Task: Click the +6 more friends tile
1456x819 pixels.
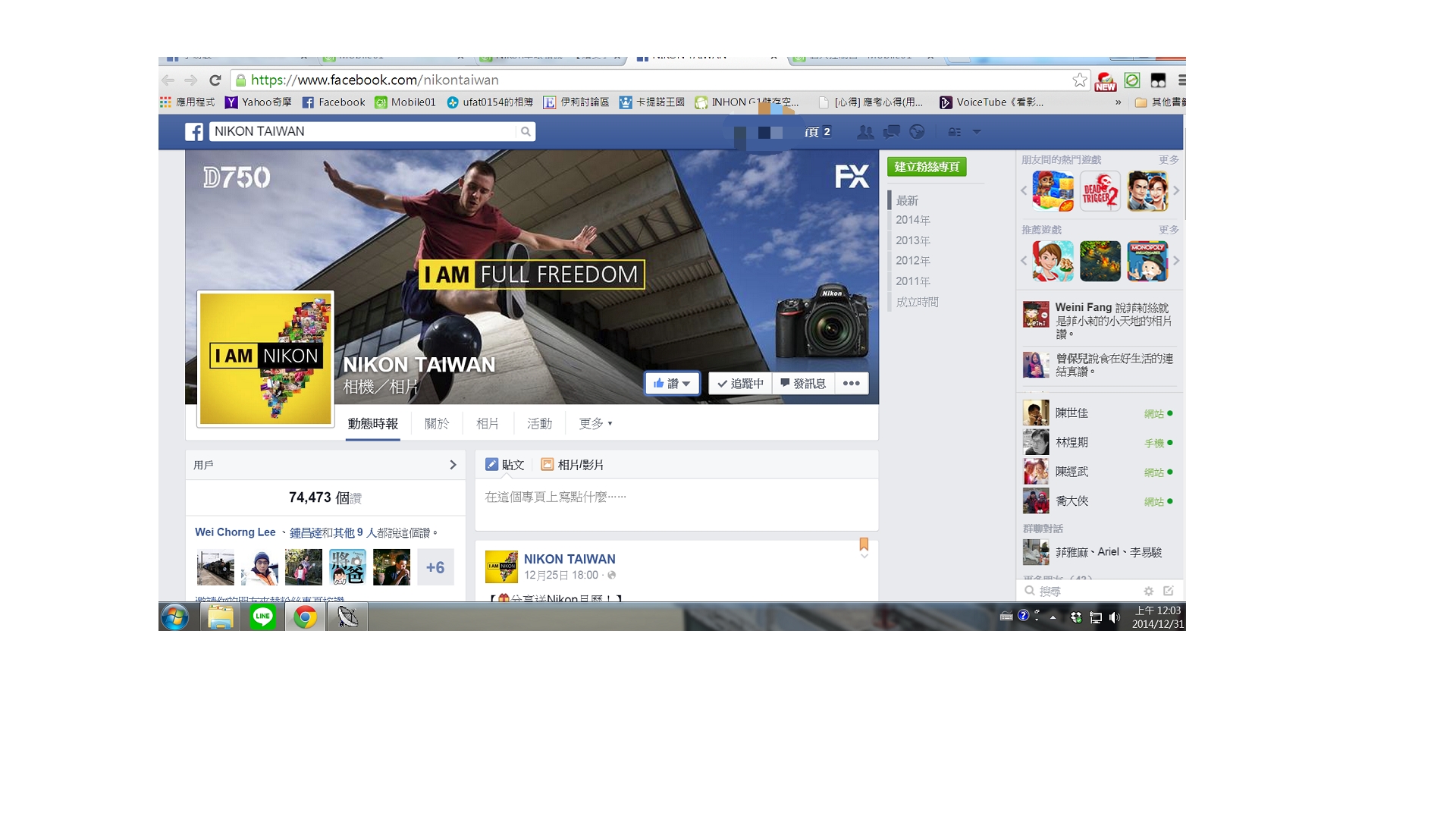Action: [x=435, y=567]
